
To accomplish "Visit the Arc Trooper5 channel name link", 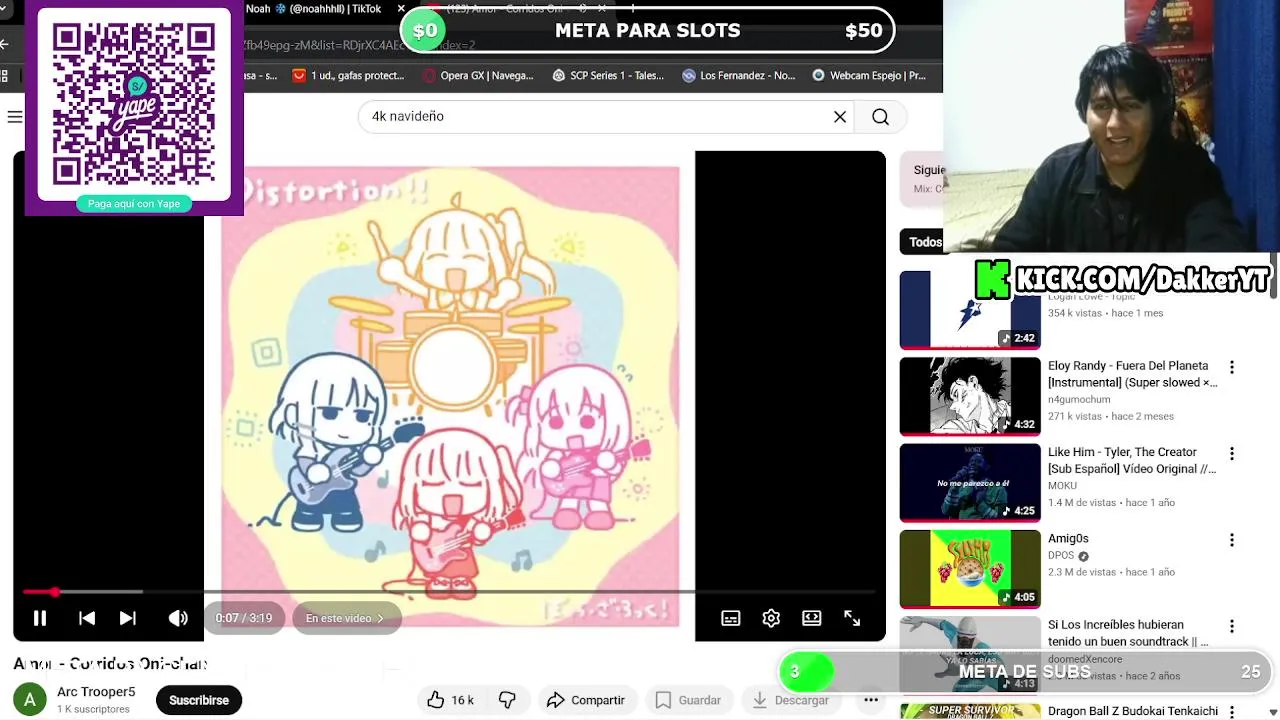I will (x=96, y=692).
